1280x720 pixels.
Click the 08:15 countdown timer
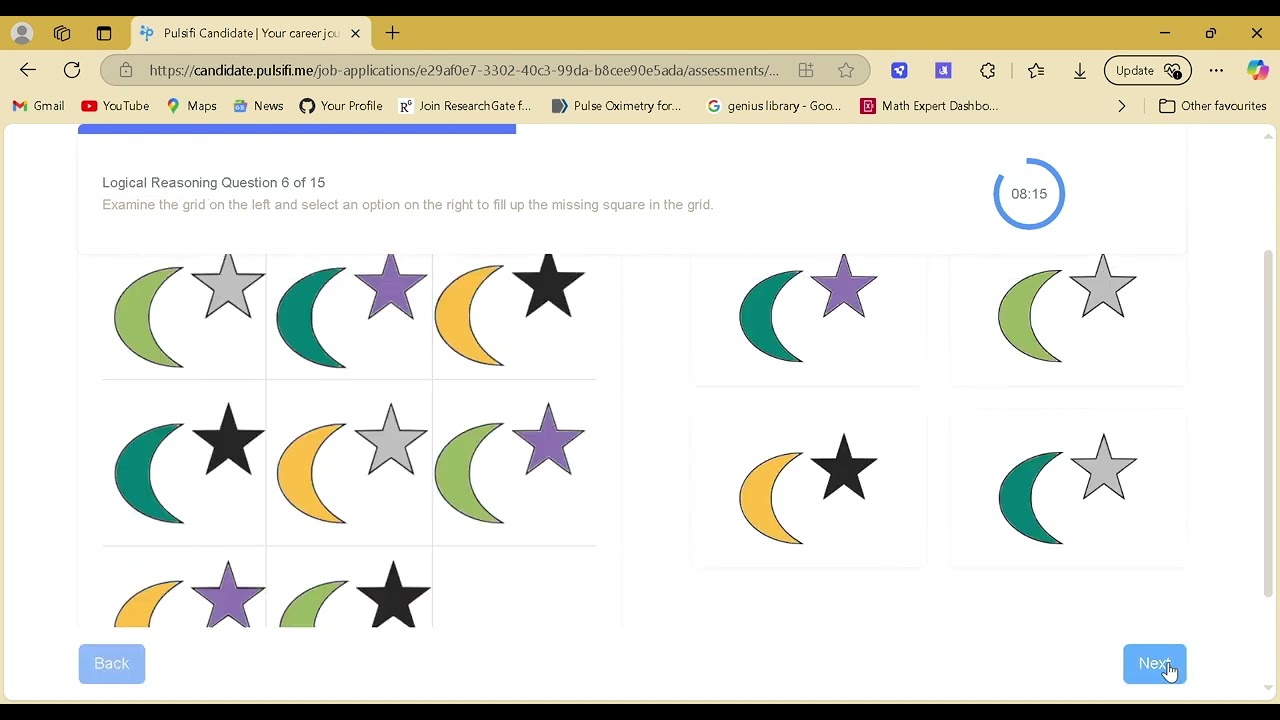1029,194
